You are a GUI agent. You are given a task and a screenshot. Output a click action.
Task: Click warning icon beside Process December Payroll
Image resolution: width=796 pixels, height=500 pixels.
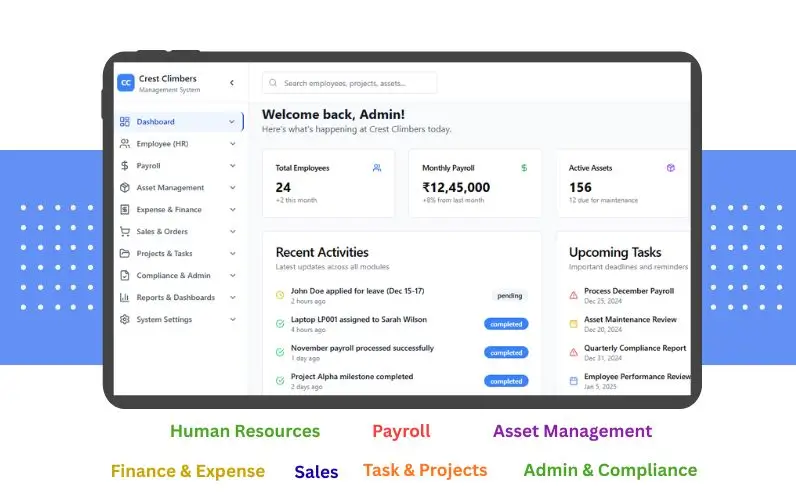[573, 295]
